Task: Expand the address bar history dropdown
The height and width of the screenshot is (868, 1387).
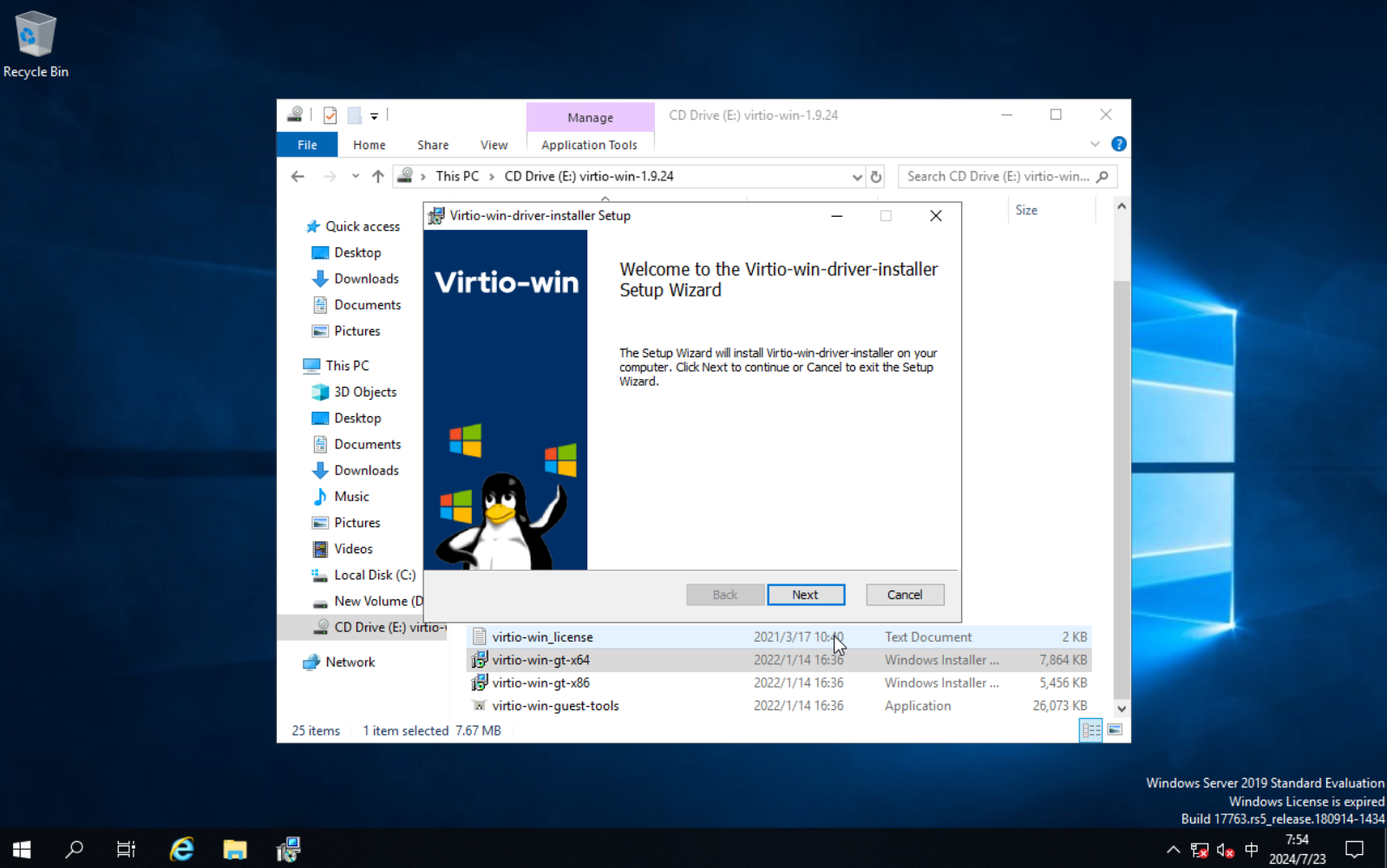Action: click(x=857, y=177)
